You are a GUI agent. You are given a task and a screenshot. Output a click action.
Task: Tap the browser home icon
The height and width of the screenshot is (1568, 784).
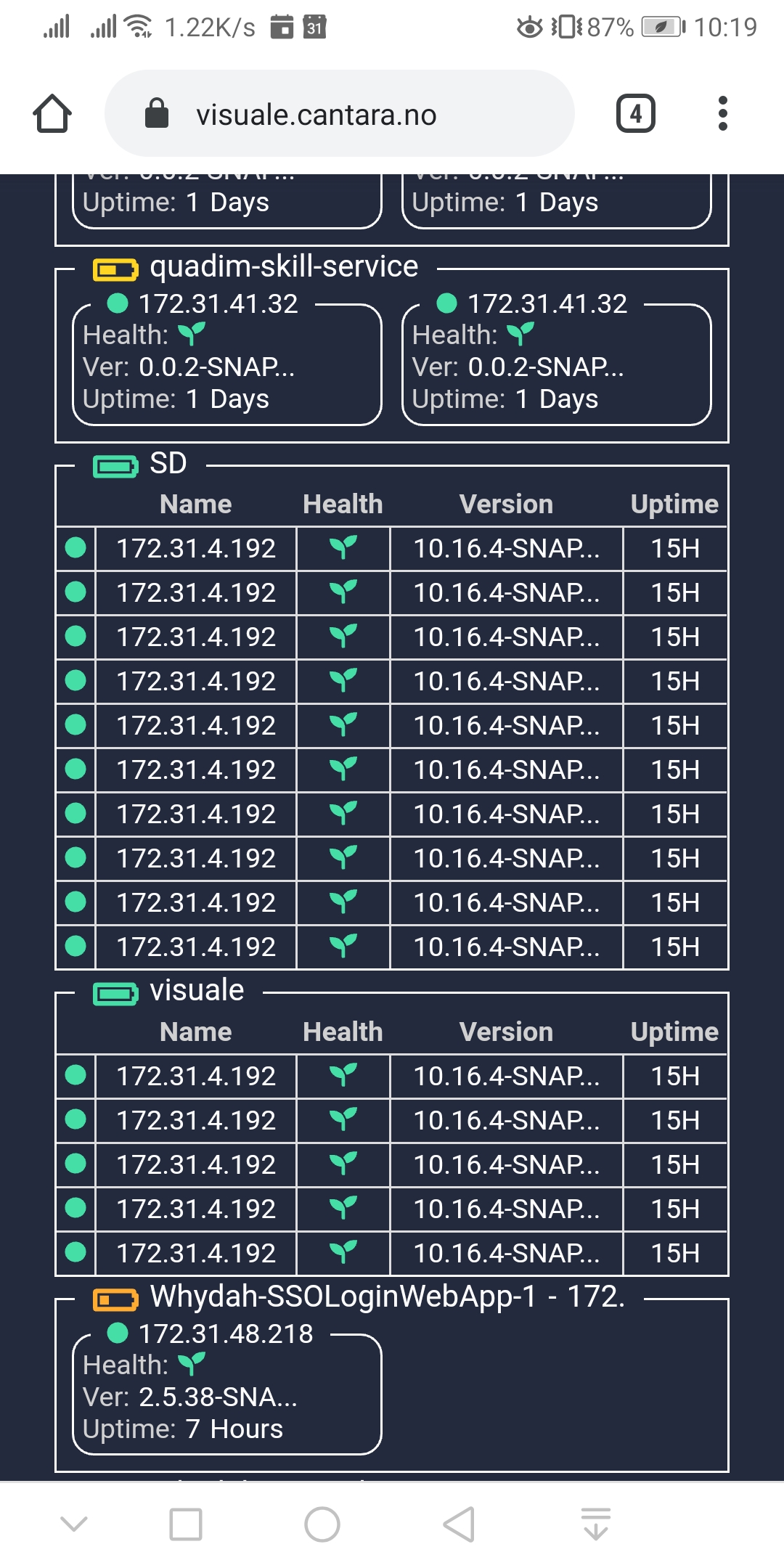(52, 114)
